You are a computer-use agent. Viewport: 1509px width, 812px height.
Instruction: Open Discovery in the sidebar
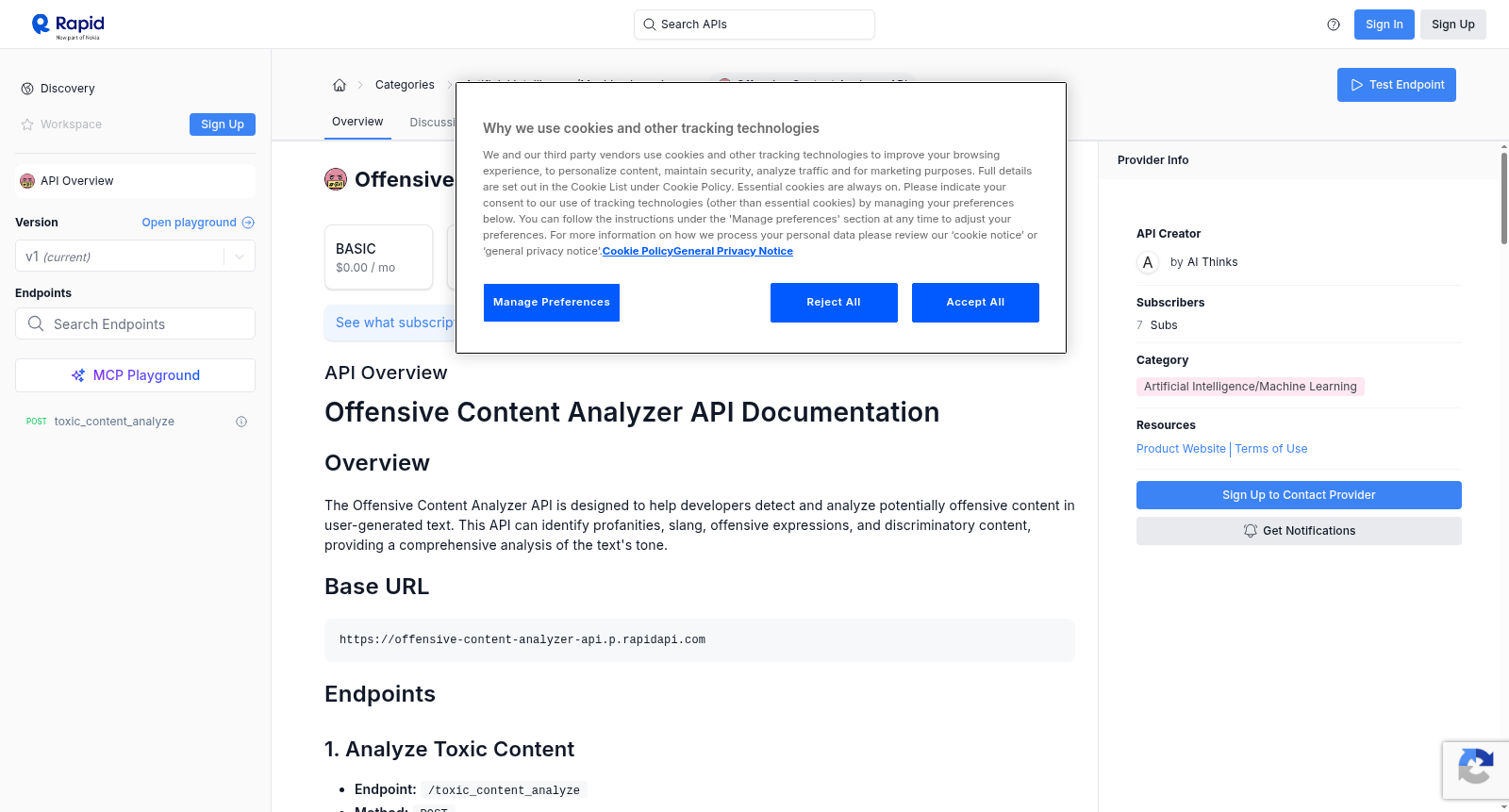click(68, 89)
